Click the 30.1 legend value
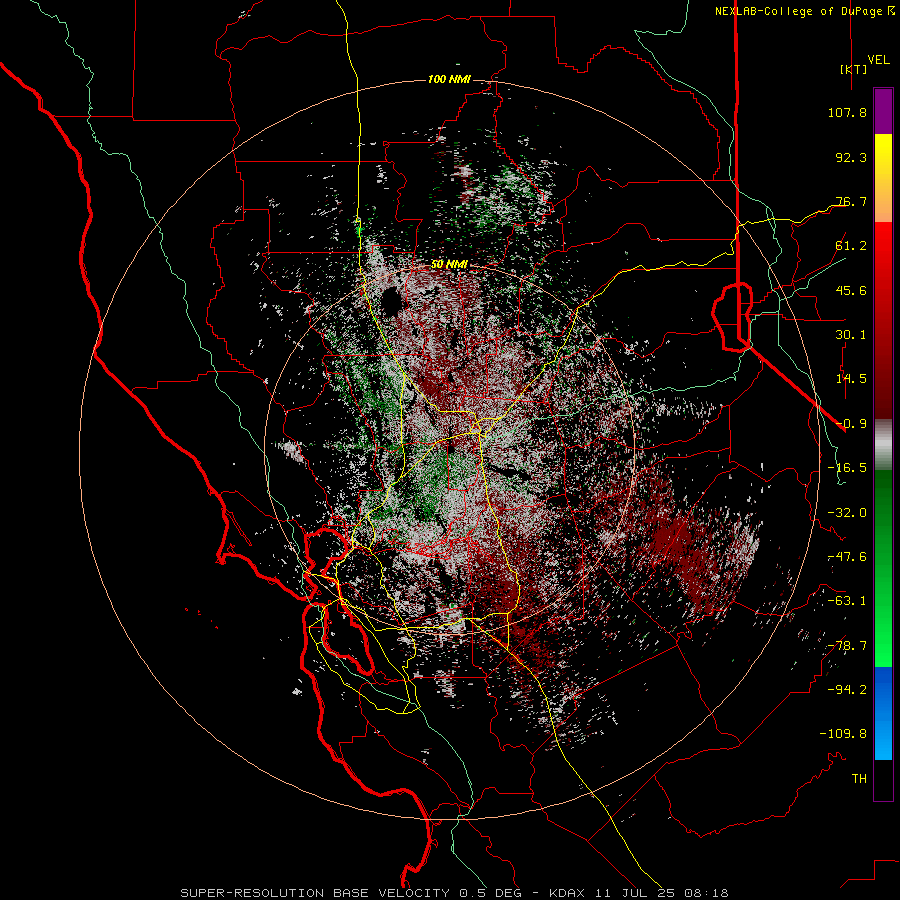This screenshot has height=900, width=900. tap(851, 335)
